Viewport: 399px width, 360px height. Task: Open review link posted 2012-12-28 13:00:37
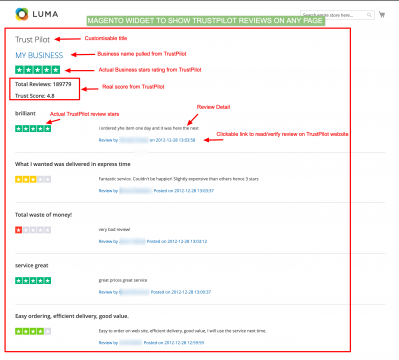pos(155,292)
